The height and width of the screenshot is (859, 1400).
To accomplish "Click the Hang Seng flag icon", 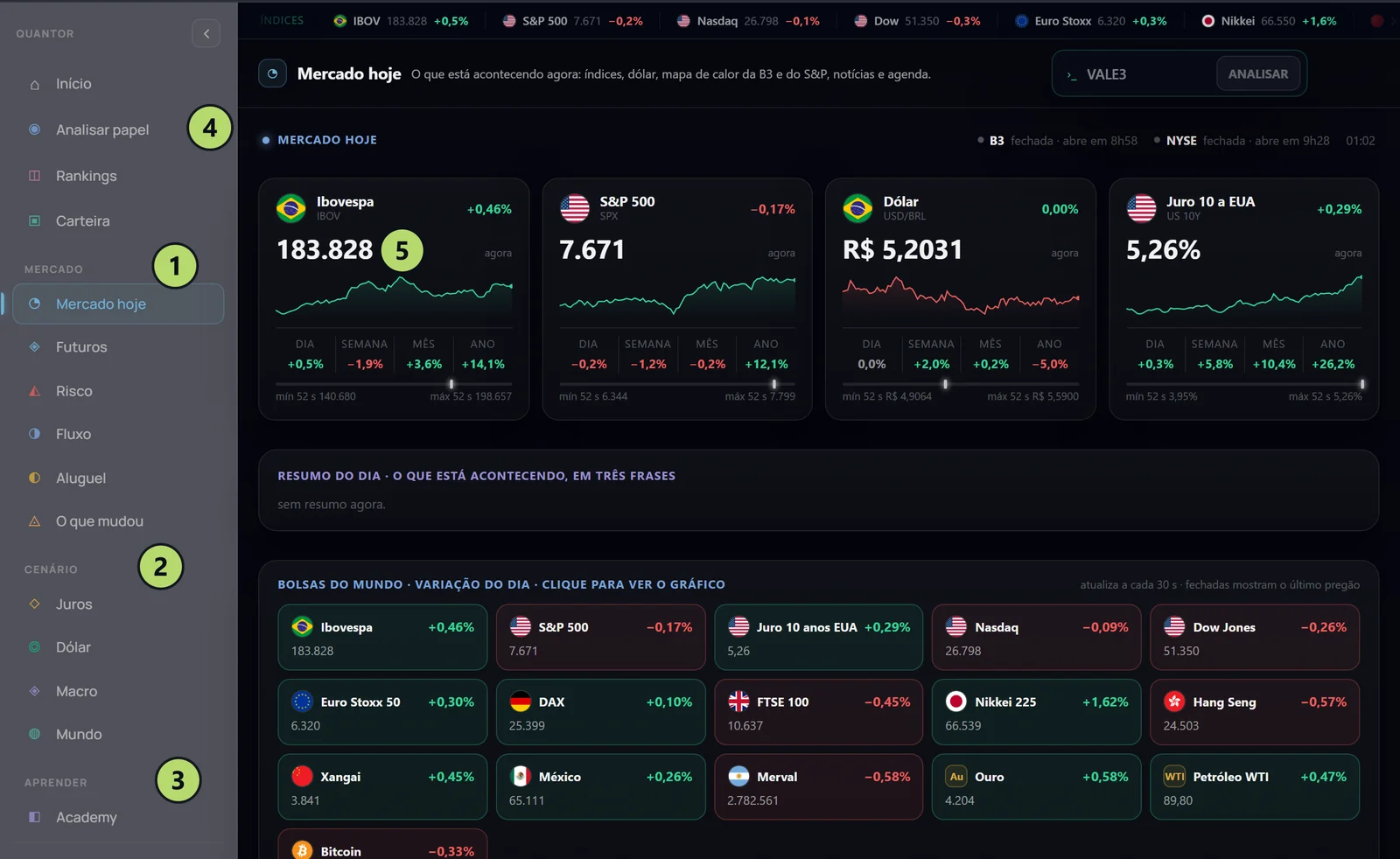I will click(x=1174, y=702).
